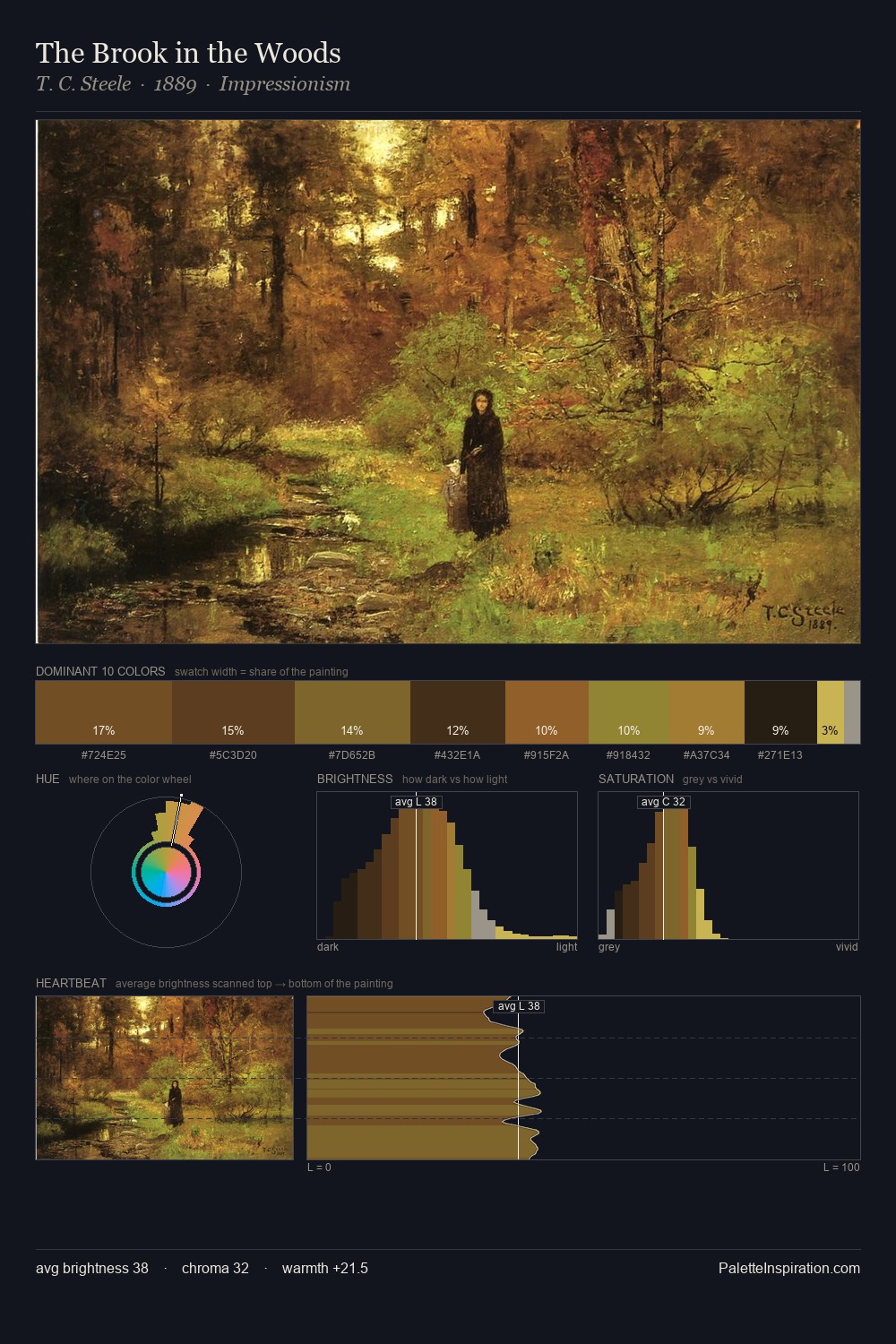
Task: Click the L = 100 axis label
Action: pyautogui.click(x=841, y=1167)
